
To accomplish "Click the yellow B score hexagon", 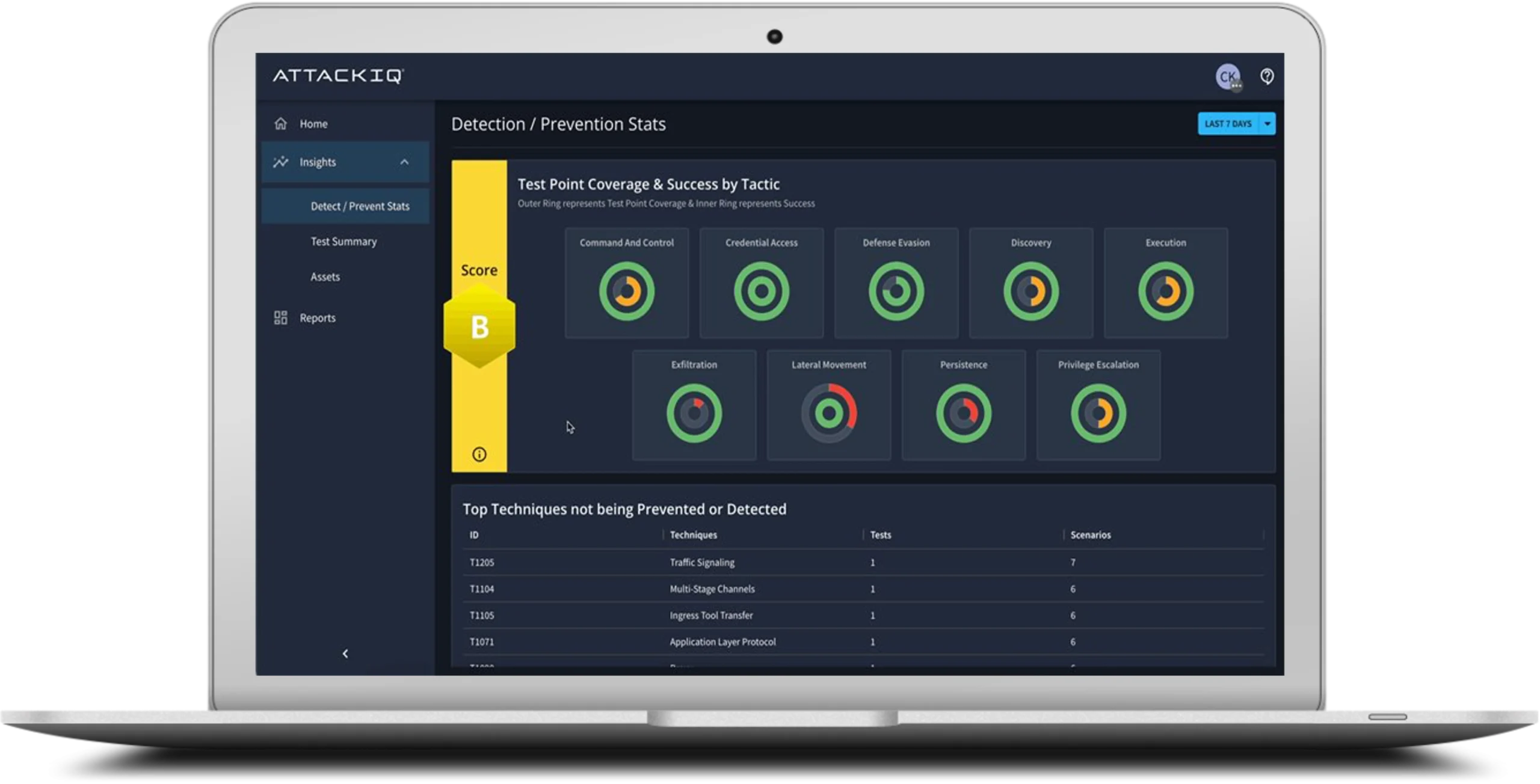I will (x=479, y=326).
